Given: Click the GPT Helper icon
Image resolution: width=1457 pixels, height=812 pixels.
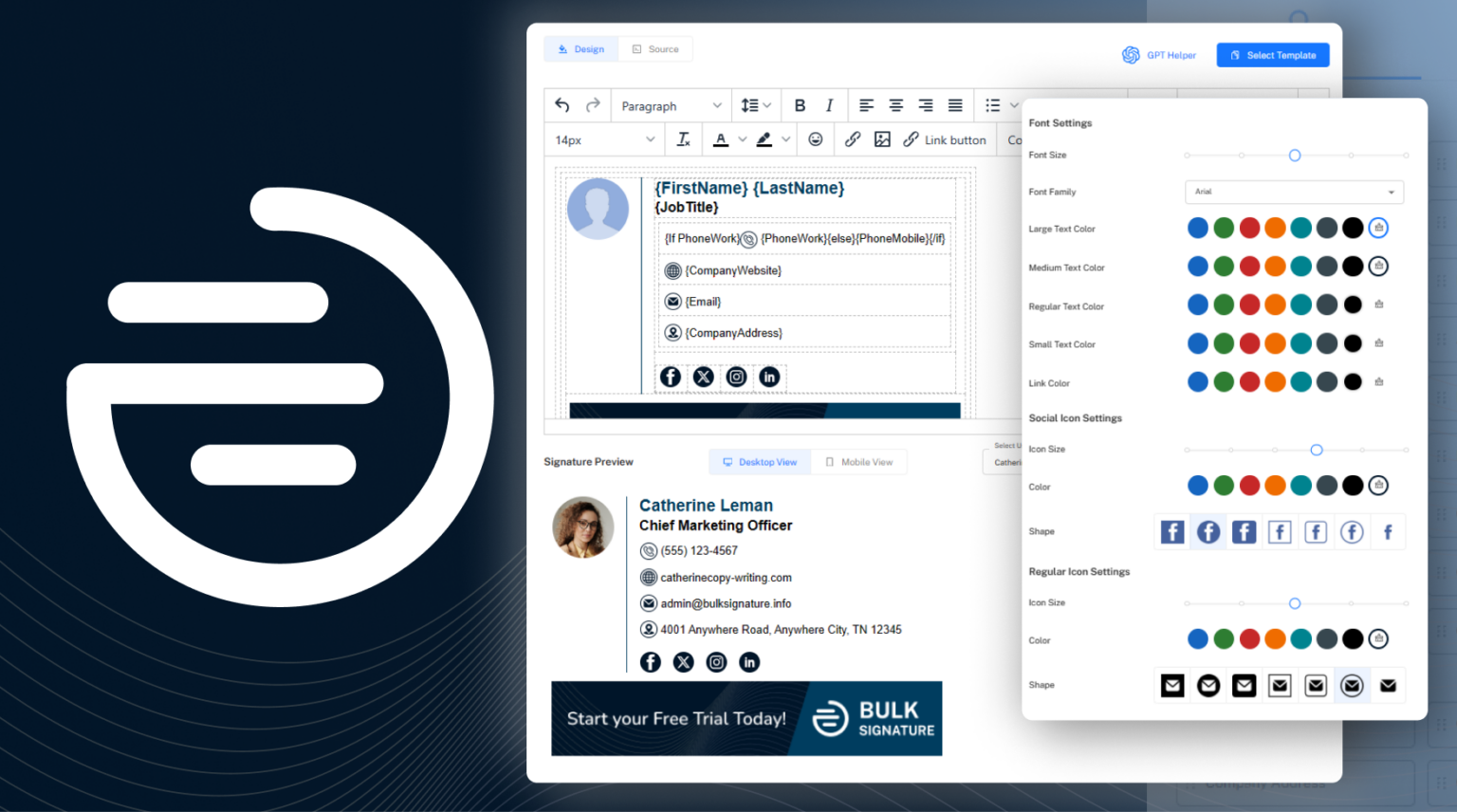Looking at the screenshot, I should (1131, 54).
